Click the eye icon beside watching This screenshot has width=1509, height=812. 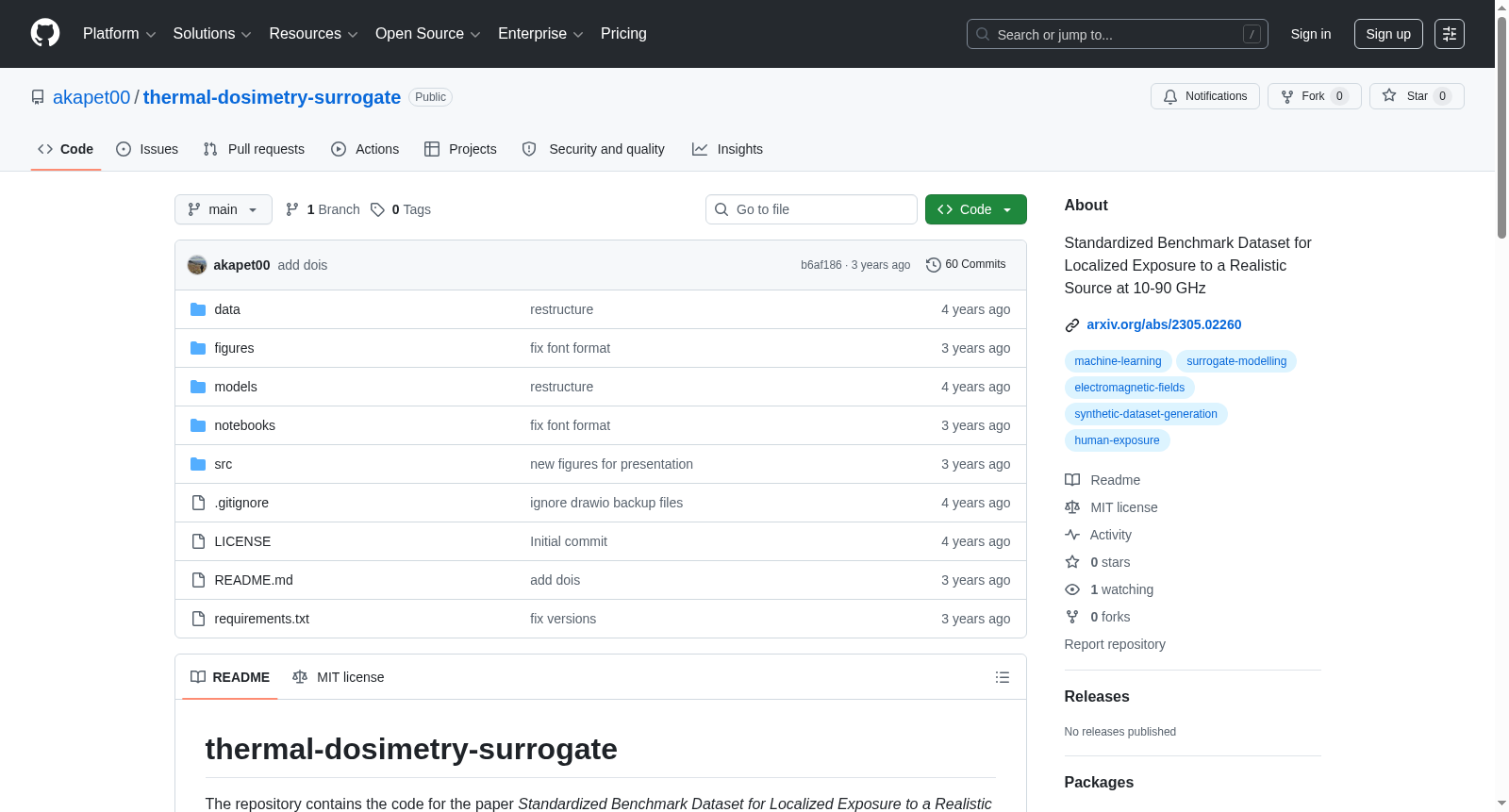point(1072,589)
